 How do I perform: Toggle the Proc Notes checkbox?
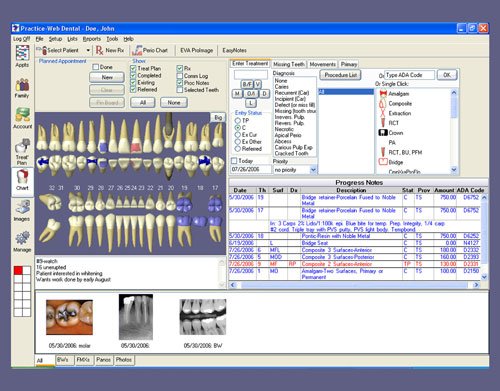tap(180, 83)
